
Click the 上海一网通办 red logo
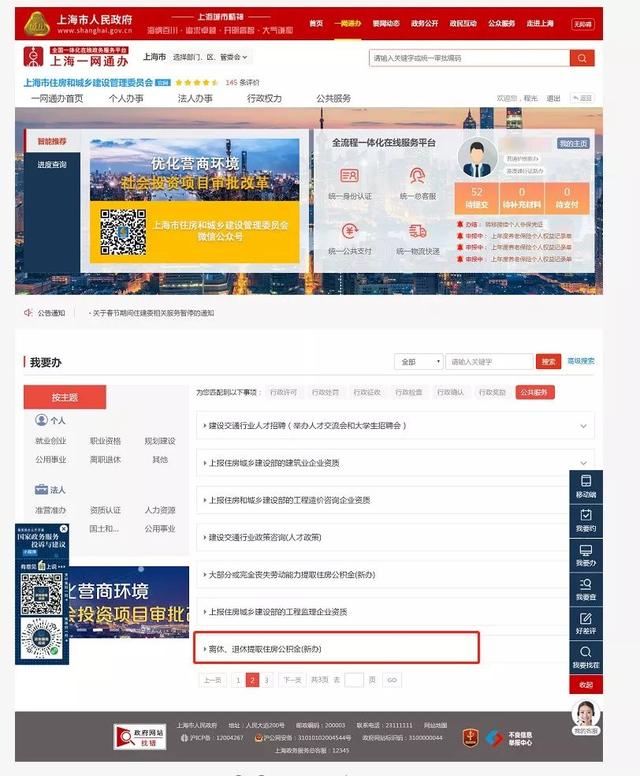pos(34,57)
